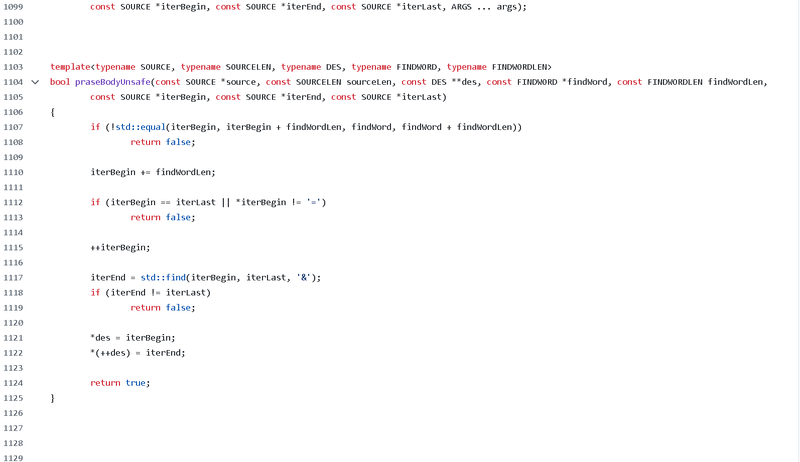Click the opening brace on line 1106
Image resolution: width=800 pixels, height=462 pixels.
(53, 112)
